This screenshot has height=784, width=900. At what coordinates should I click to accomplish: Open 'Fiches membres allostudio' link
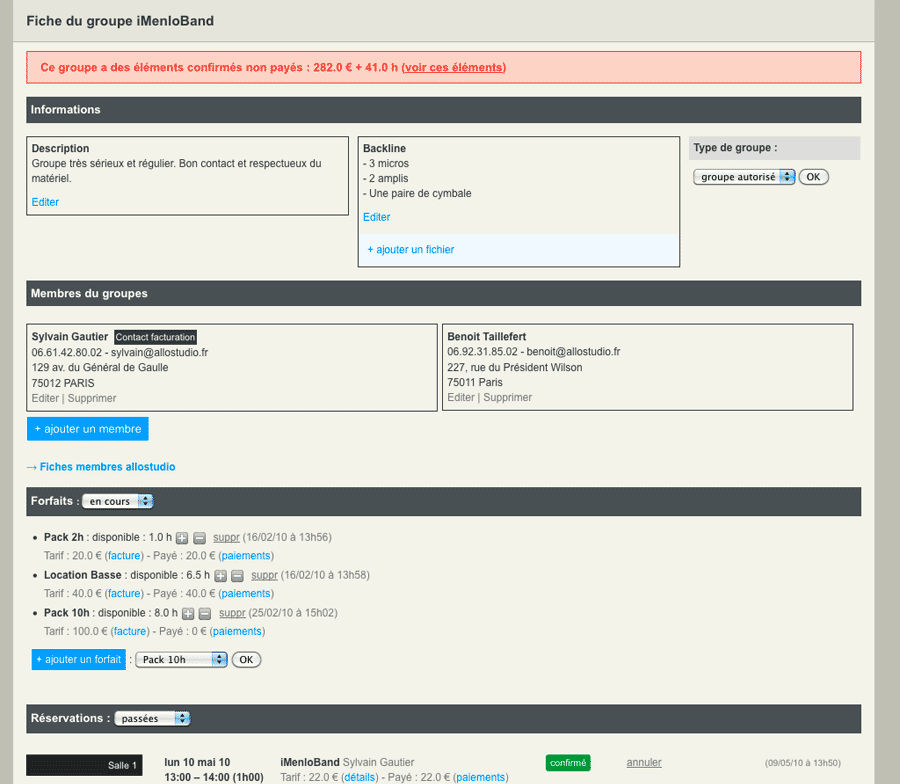(100, 467)
